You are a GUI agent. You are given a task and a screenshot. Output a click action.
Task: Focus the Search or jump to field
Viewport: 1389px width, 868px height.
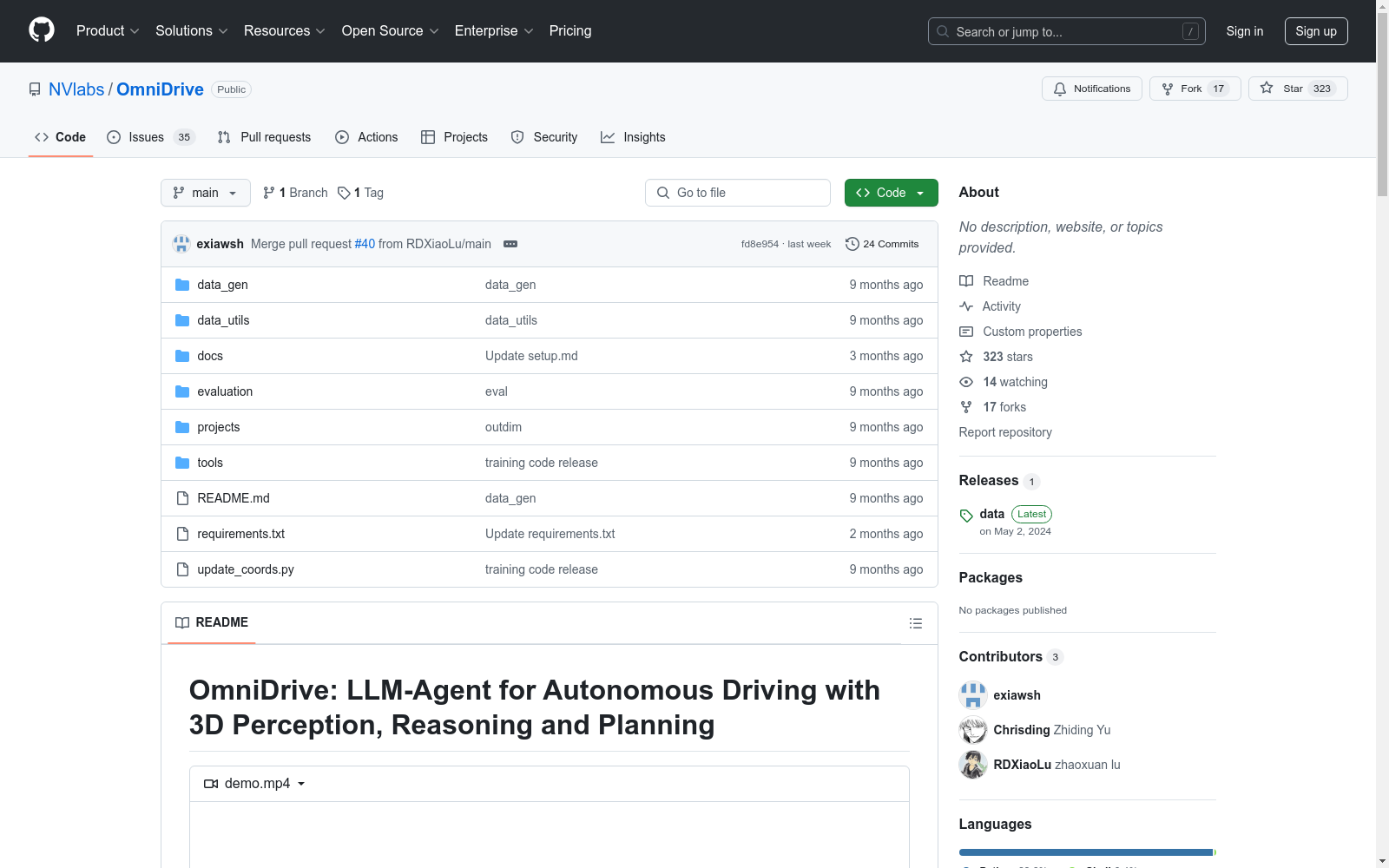1067,31
